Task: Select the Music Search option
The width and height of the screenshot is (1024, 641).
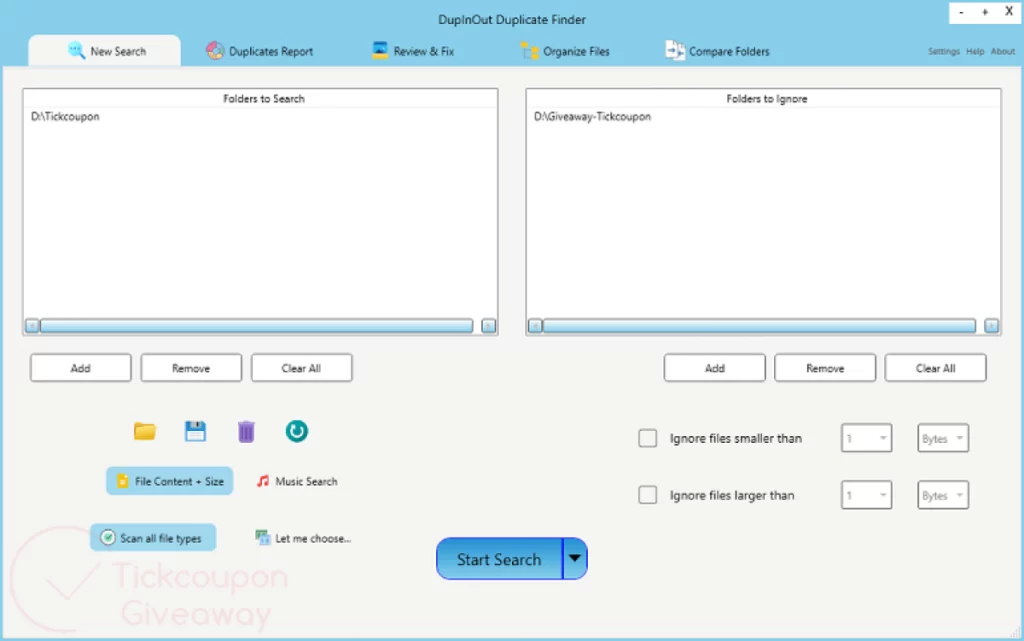Action: 297,481
